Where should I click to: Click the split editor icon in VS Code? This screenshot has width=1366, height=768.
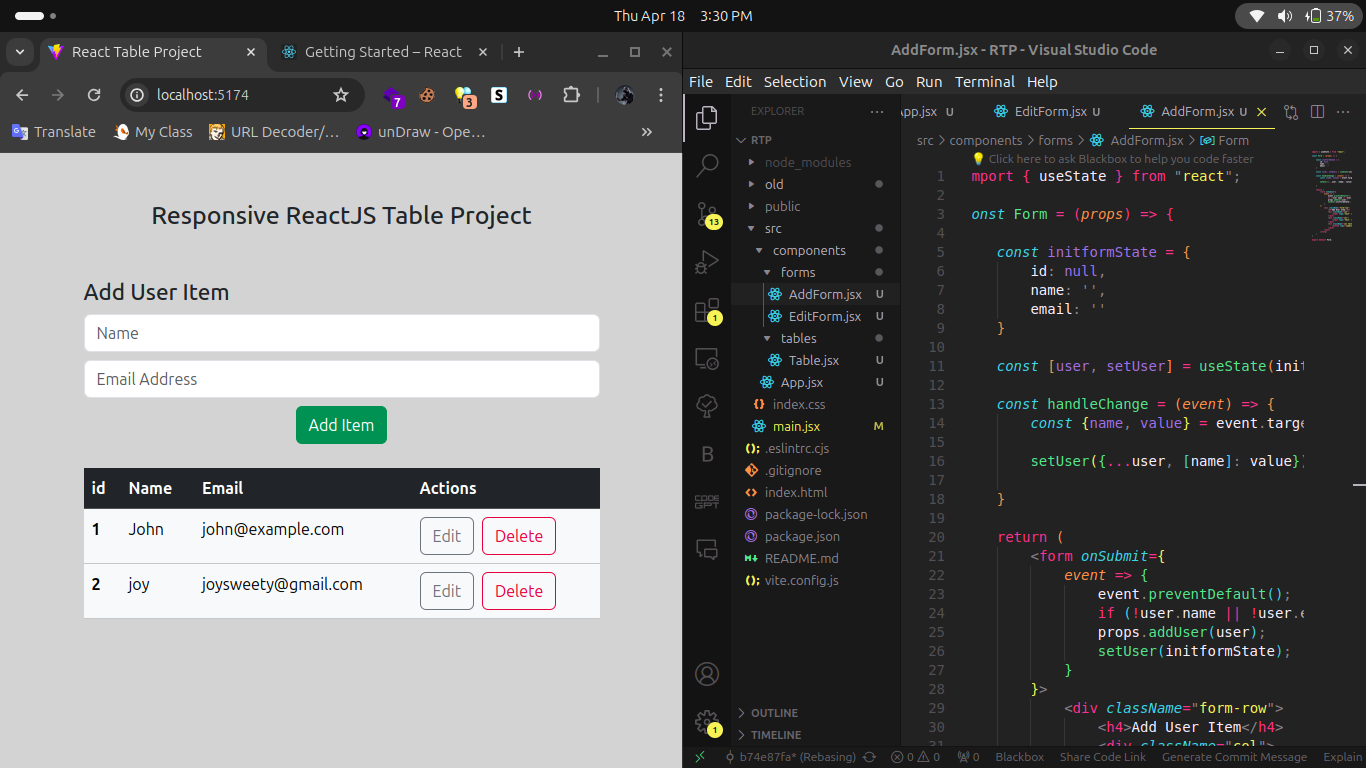[1317, 112]
